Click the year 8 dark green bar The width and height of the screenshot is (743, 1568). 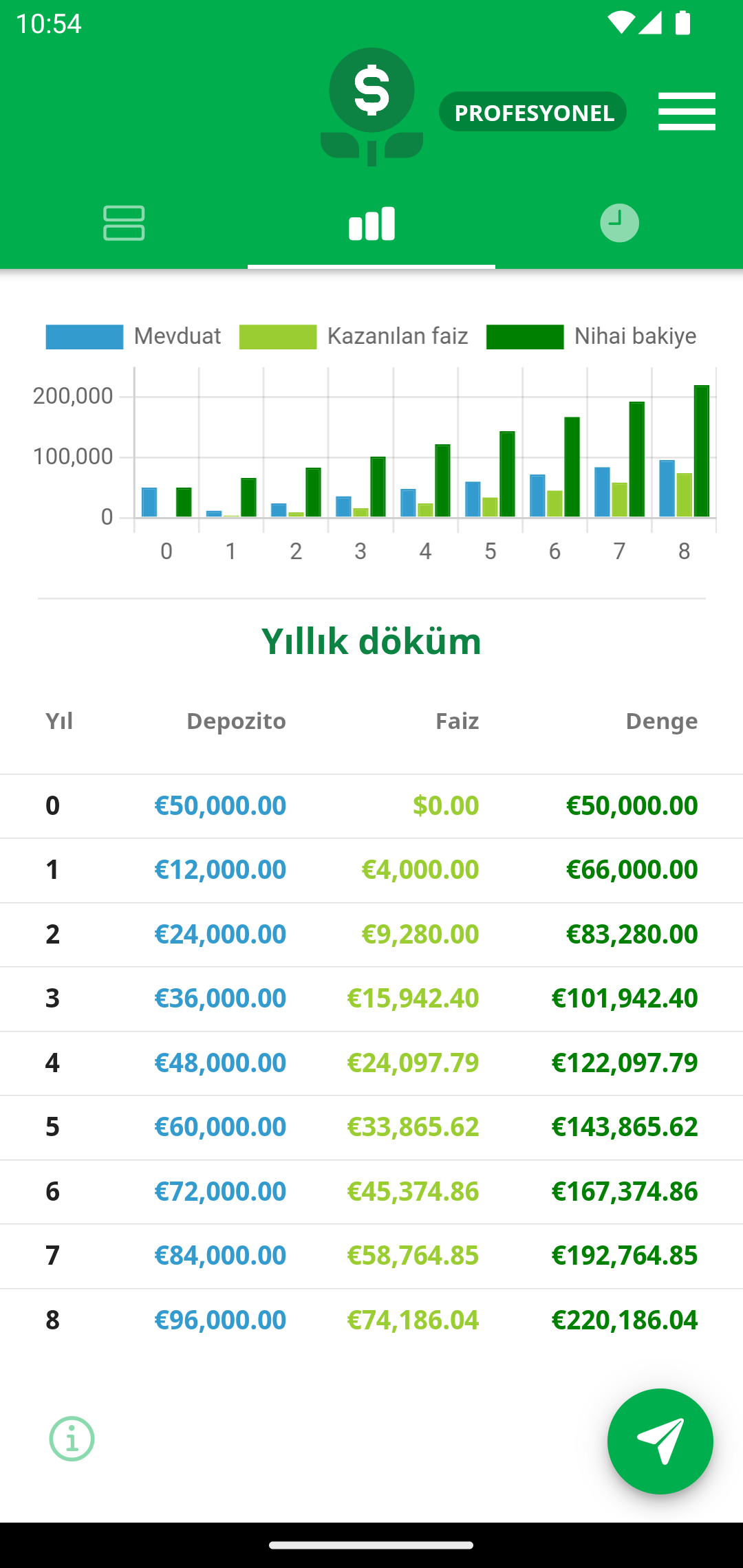tap(702, 451)
